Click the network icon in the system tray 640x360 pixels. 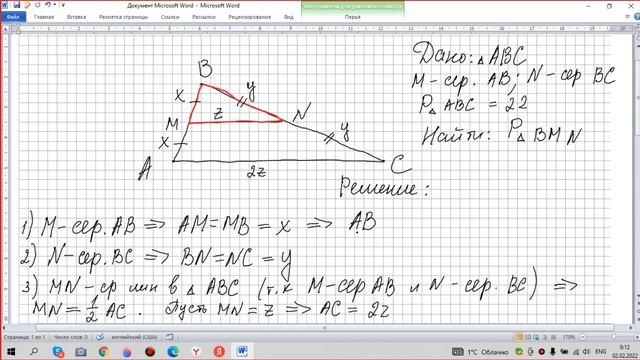(576, 352)
